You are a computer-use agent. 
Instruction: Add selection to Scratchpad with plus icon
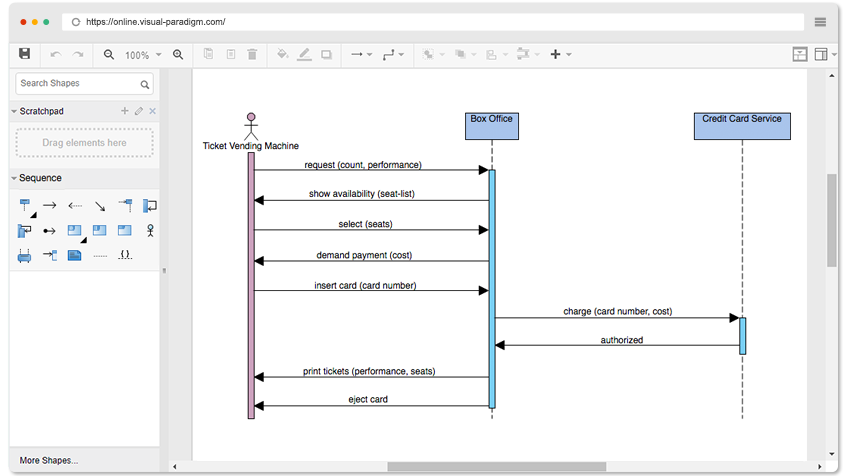click(x=124, y=111)
